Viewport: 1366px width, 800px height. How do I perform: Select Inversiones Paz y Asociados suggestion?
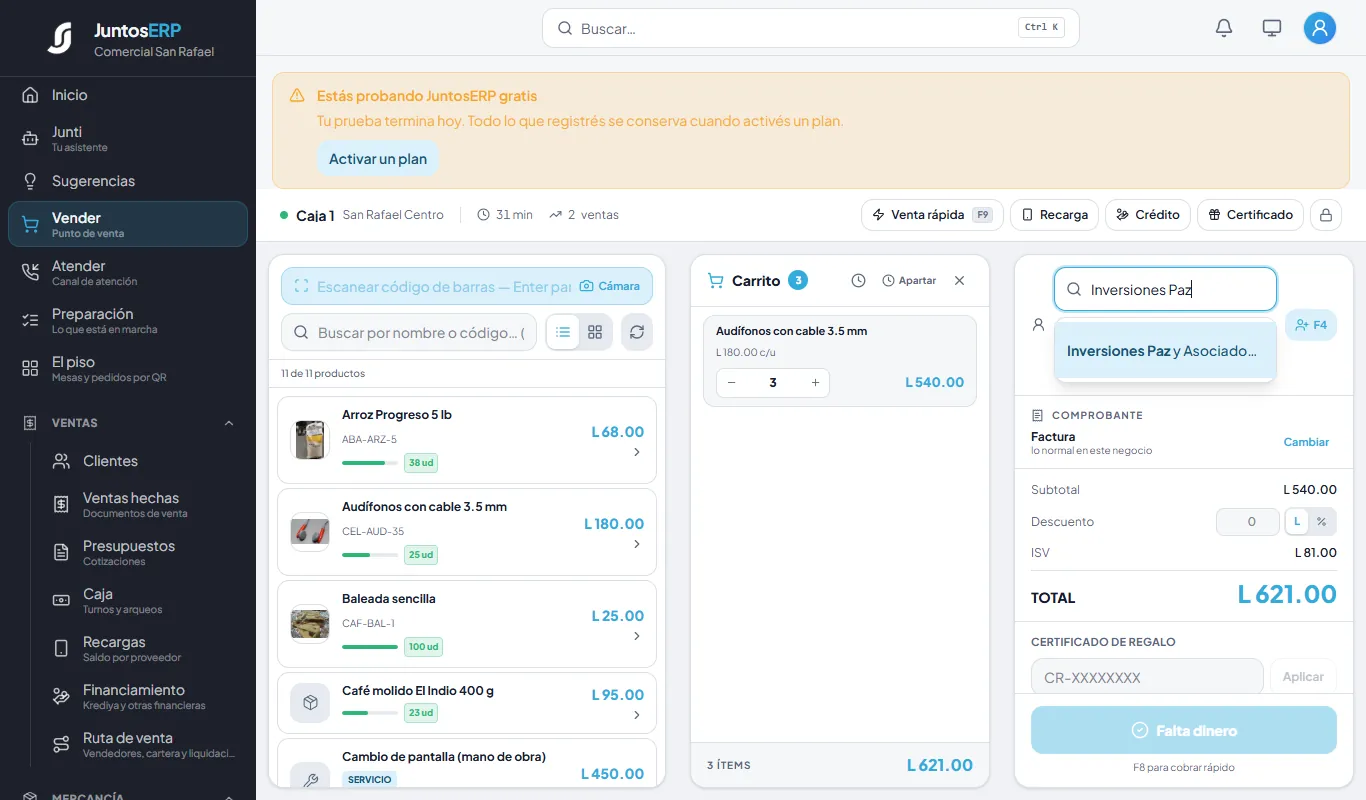(x=1165, y=351)
